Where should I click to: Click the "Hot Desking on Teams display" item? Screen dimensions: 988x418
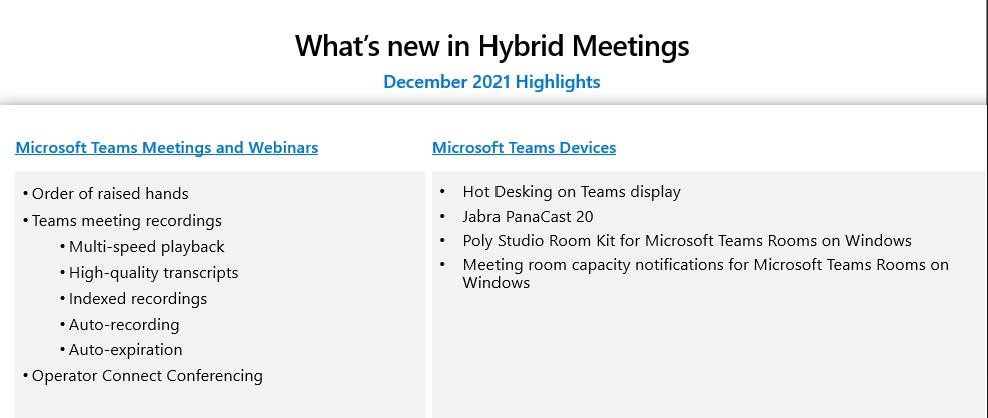click(571, 192)
